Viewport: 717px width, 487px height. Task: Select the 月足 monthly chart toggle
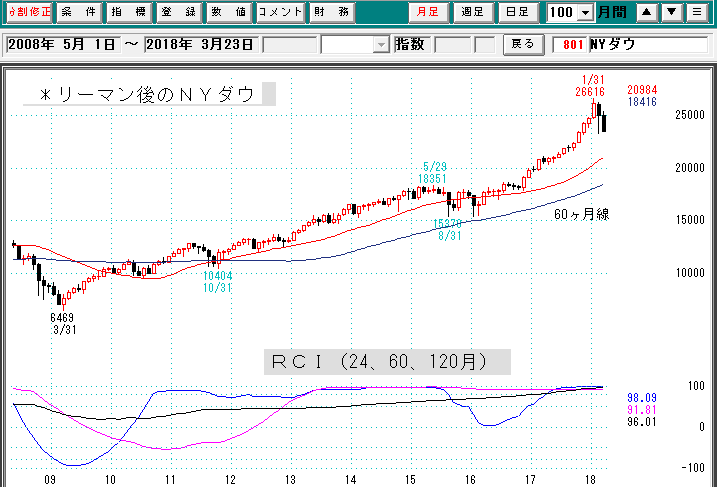428,13
